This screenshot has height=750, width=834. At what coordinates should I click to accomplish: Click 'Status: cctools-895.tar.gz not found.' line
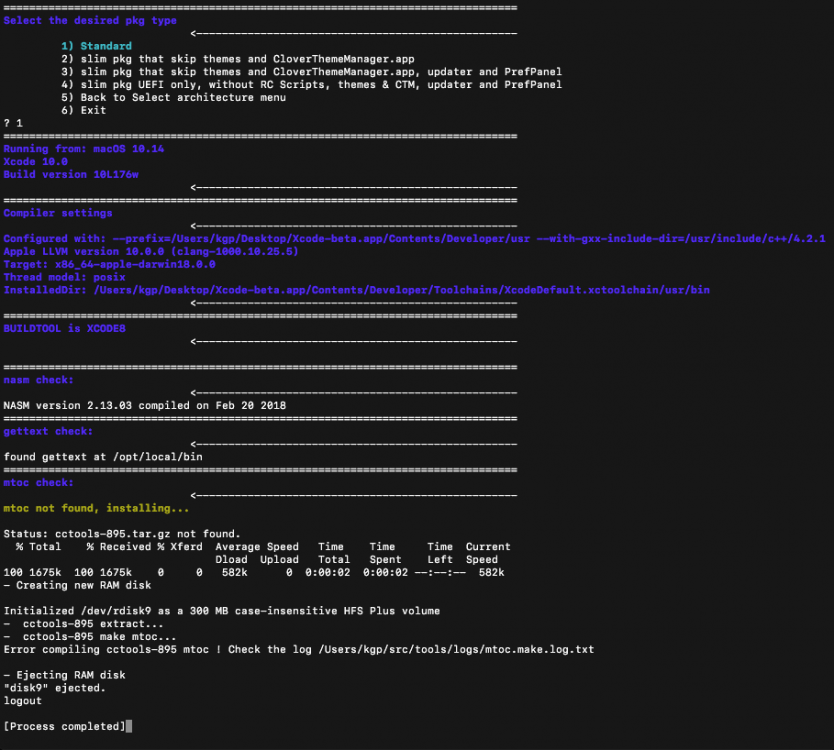(122, 534)
